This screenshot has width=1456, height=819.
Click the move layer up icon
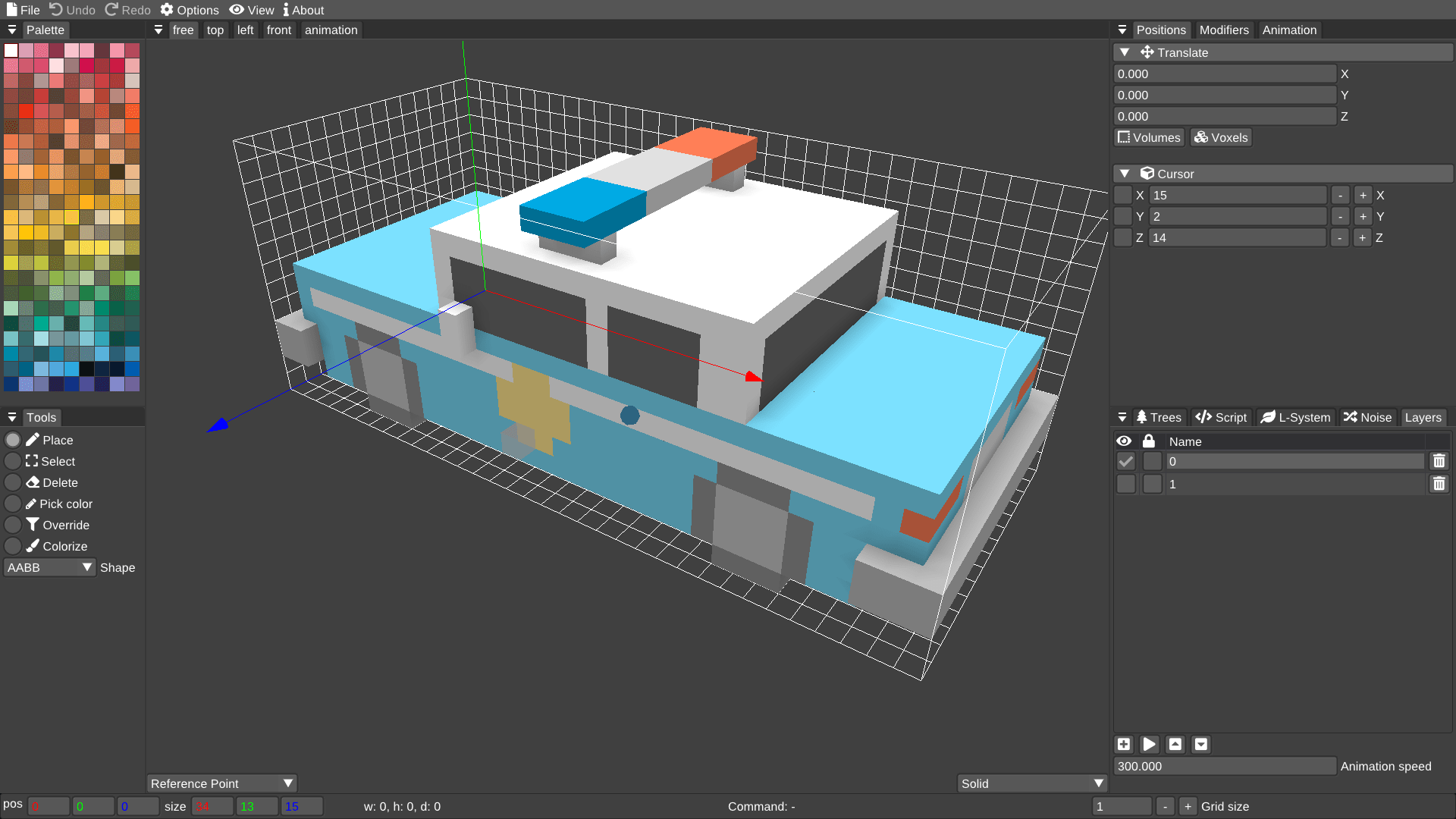coord(1175,745)
